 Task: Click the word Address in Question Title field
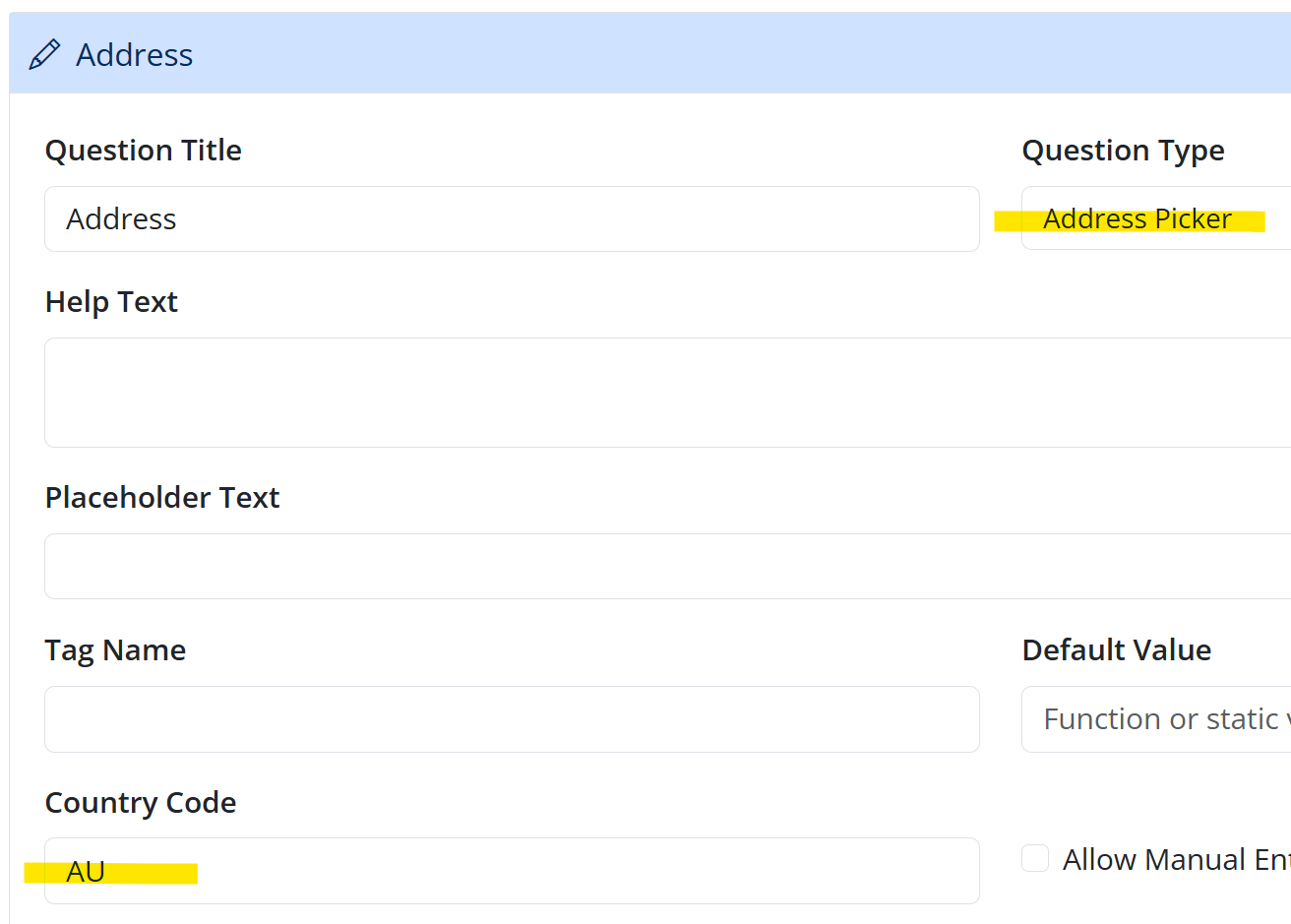point(121,218)
